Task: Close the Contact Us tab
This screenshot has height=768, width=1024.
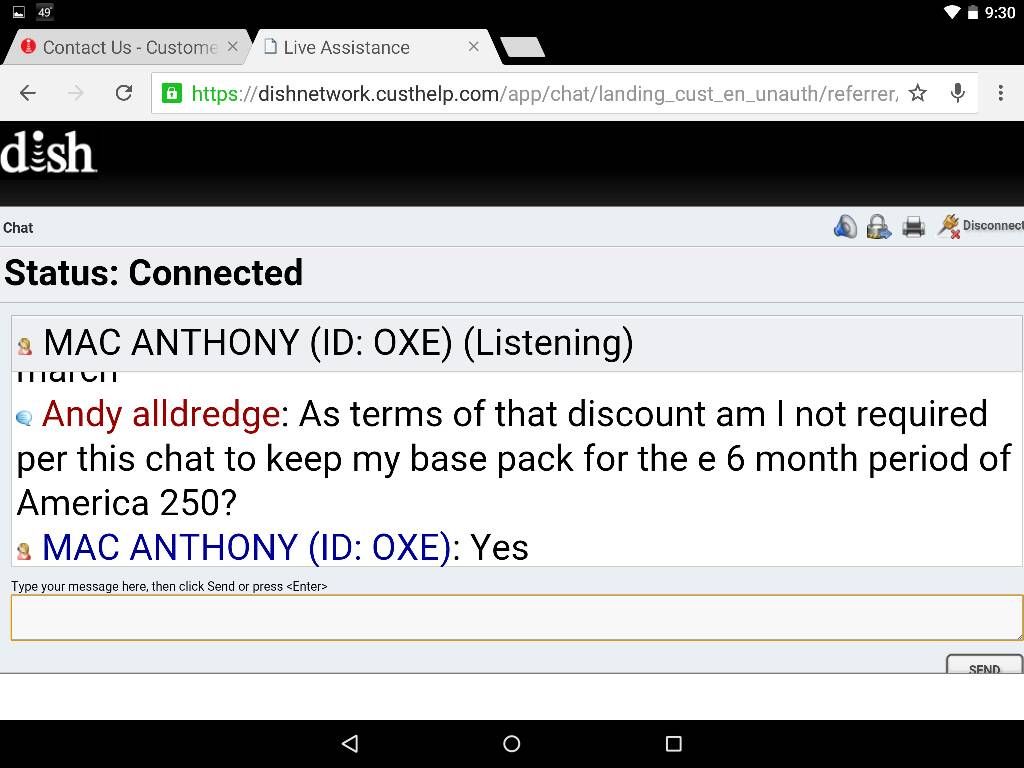Action: (x=232, y=46)
